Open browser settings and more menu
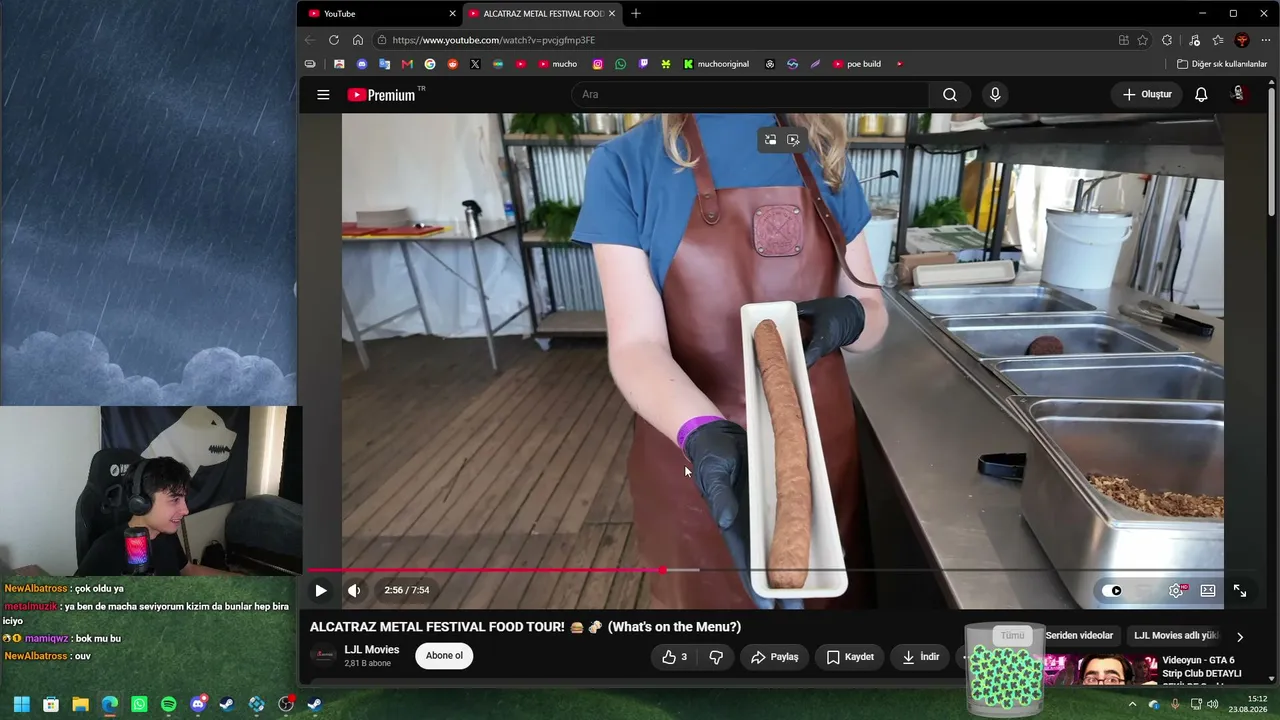Screen dimensions: 1280x720 [1266, 40]
